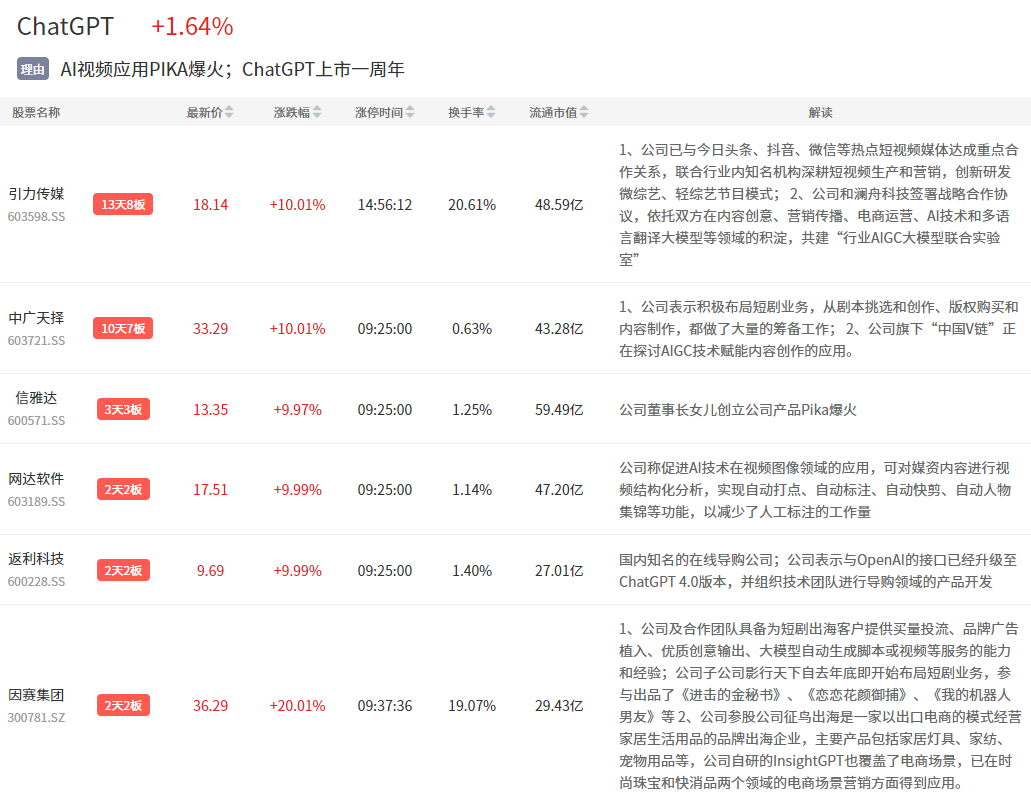
Task: Click stock code 603721.SS
Action: pyautogui.click(x=36, y=341)
